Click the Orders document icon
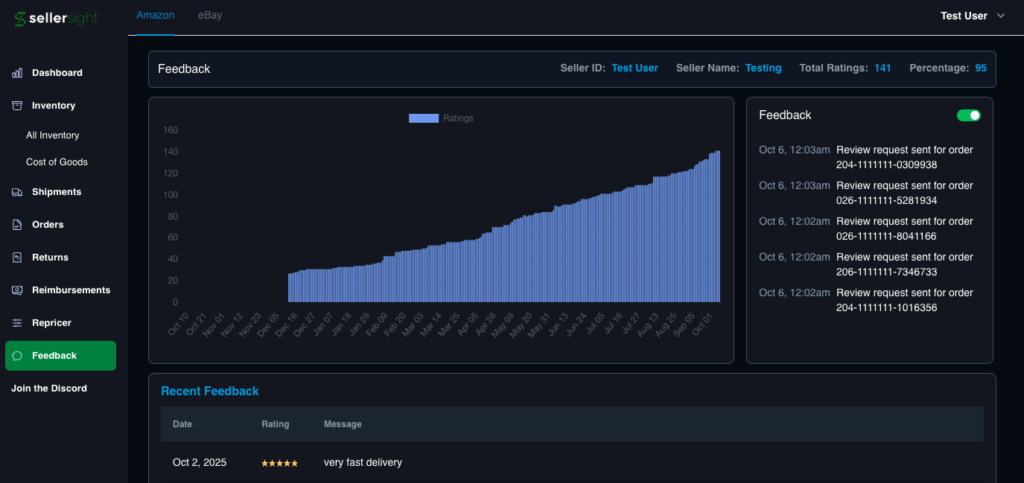The height and width of the screenshot is (483, 1024). [x=17, y=225]
